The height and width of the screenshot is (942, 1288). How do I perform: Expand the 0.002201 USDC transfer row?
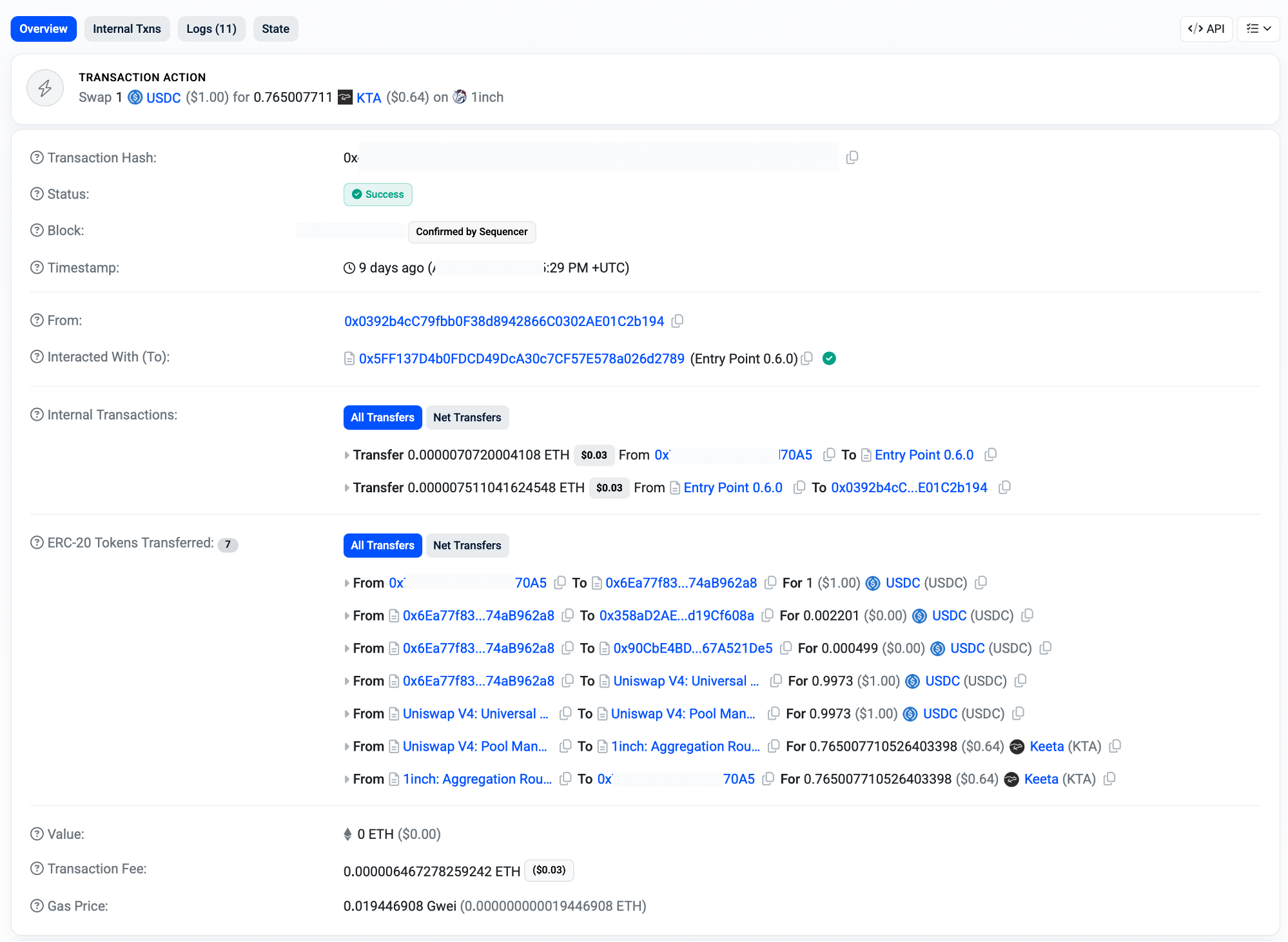(347, 616)
